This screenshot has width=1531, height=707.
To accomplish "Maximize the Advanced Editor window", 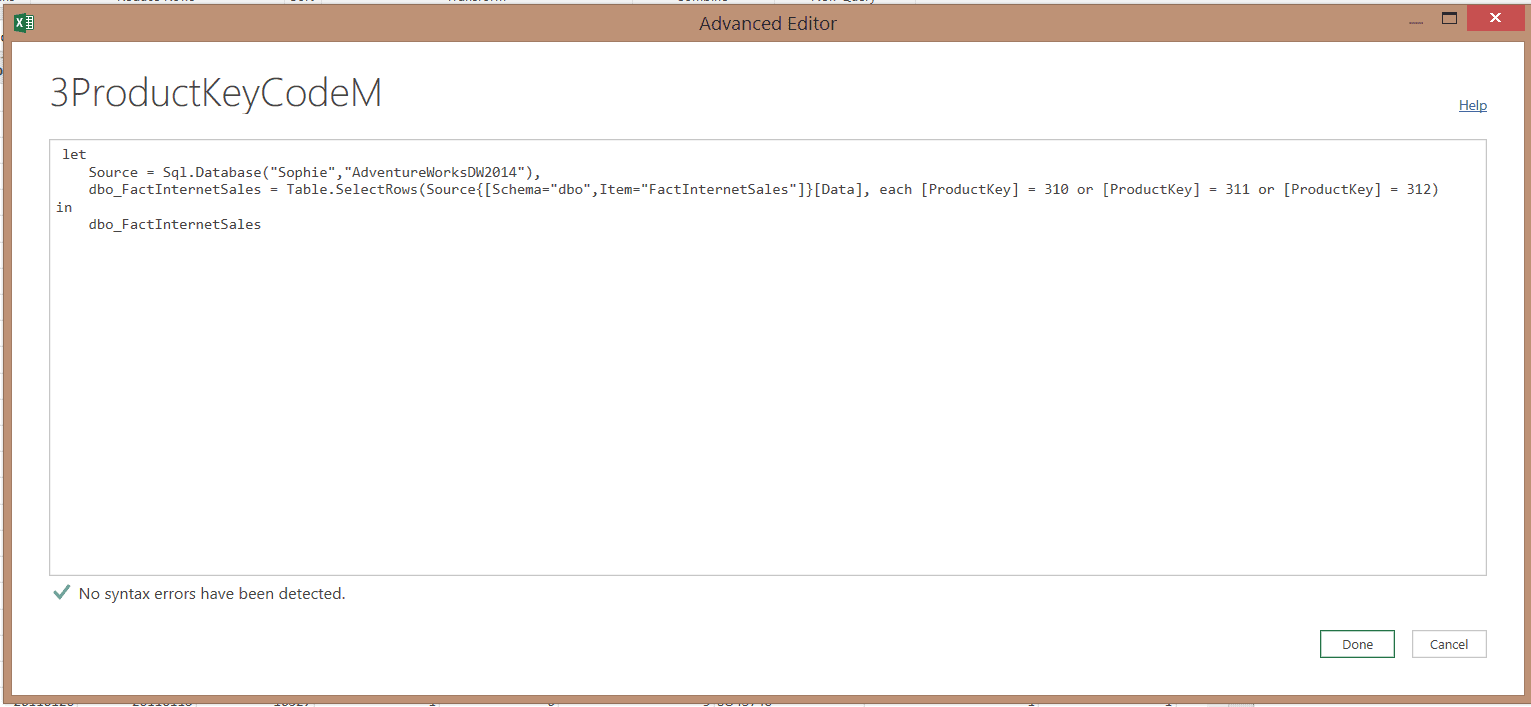I will click(x=1448, y=19).
